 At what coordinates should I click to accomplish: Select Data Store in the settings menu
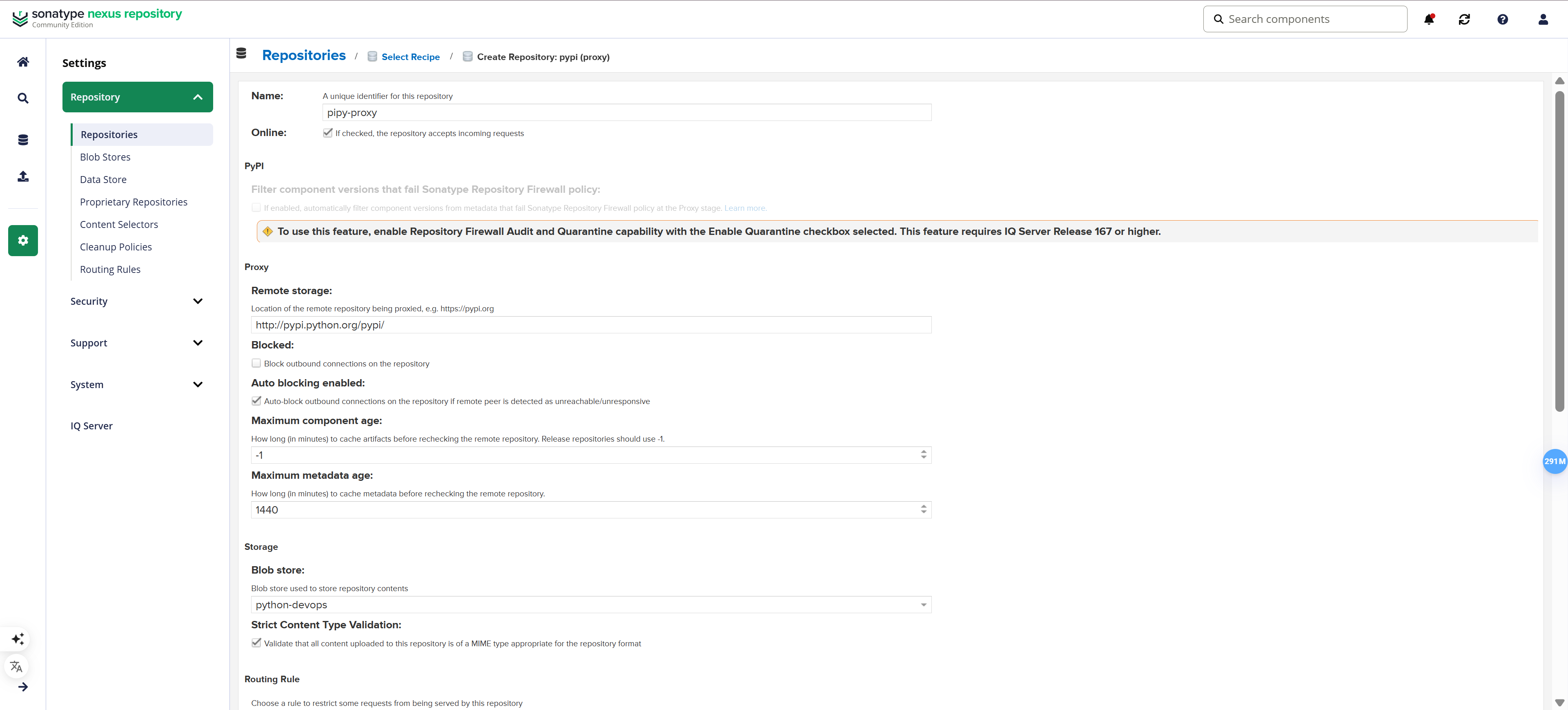coord(103,180)
